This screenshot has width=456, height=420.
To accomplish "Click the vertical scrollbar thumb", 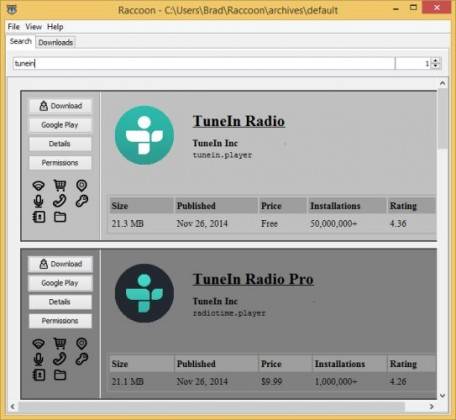I will pyautogui.click(x=442, y=119).
